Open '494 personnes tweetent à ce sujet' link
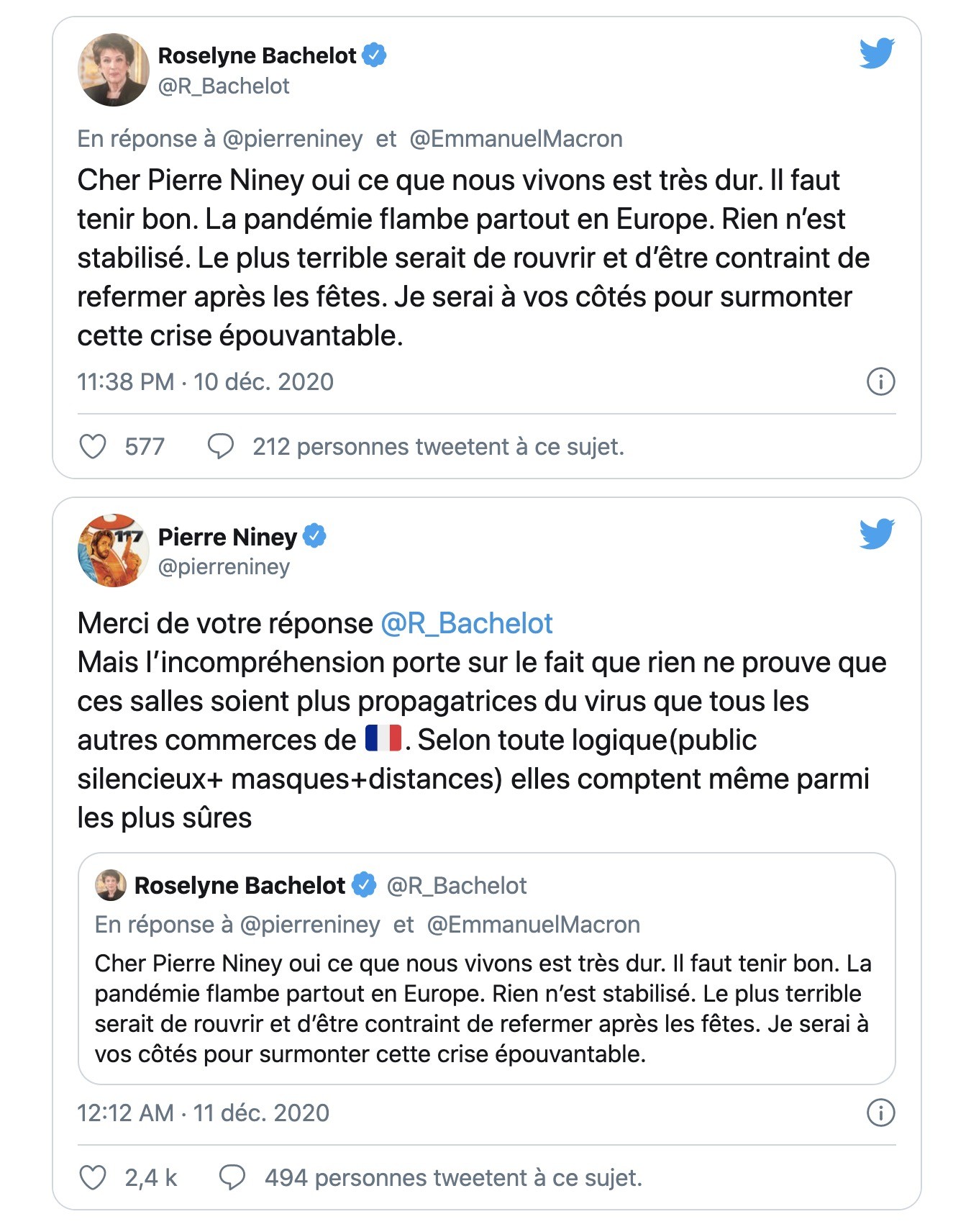This screenshot has height=1232, width=971. point(453,1178)
